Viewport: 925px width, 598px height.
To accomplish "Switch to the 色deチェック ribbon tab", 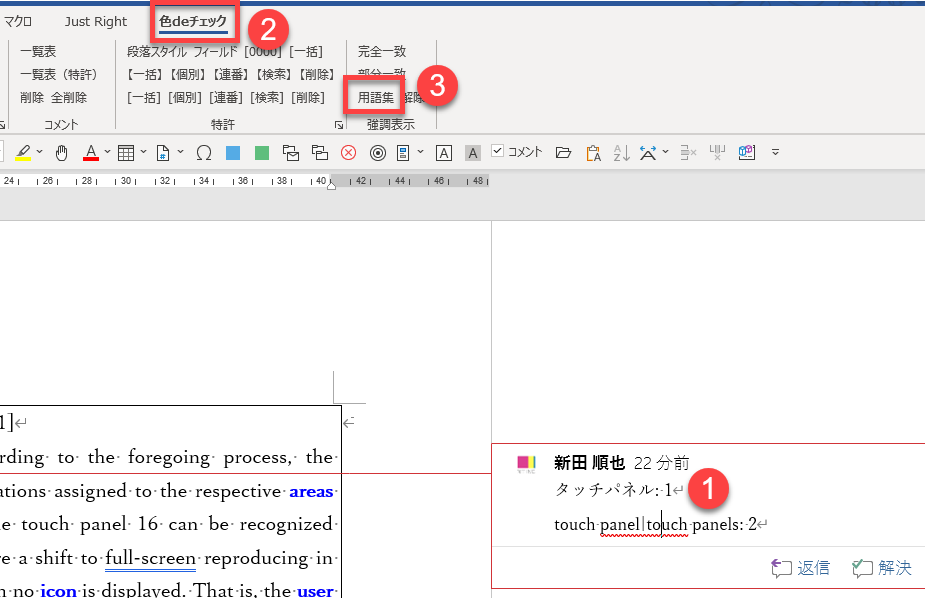I will (x=193, y=21).
